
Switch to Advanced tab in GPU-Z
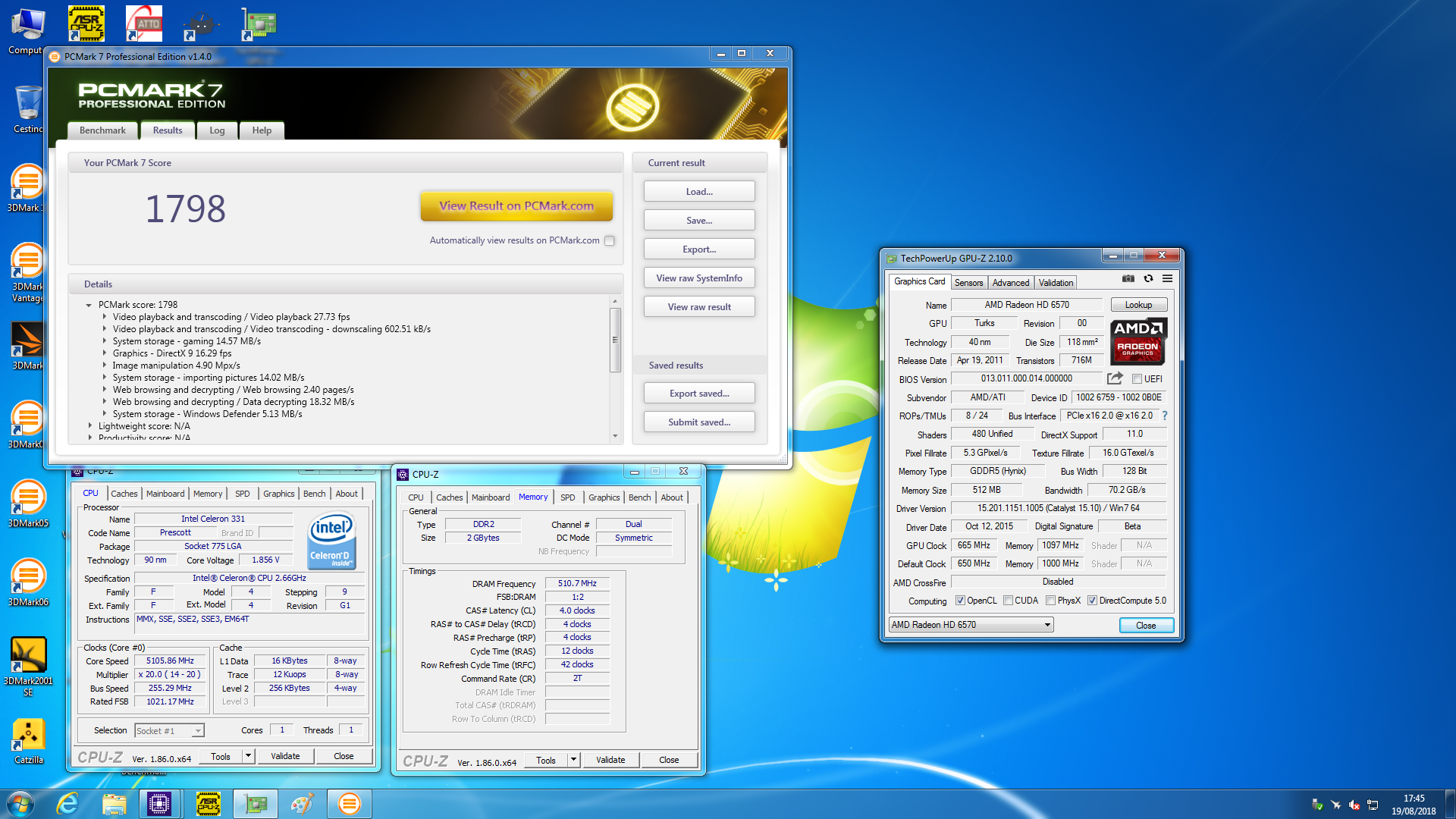1011,283
